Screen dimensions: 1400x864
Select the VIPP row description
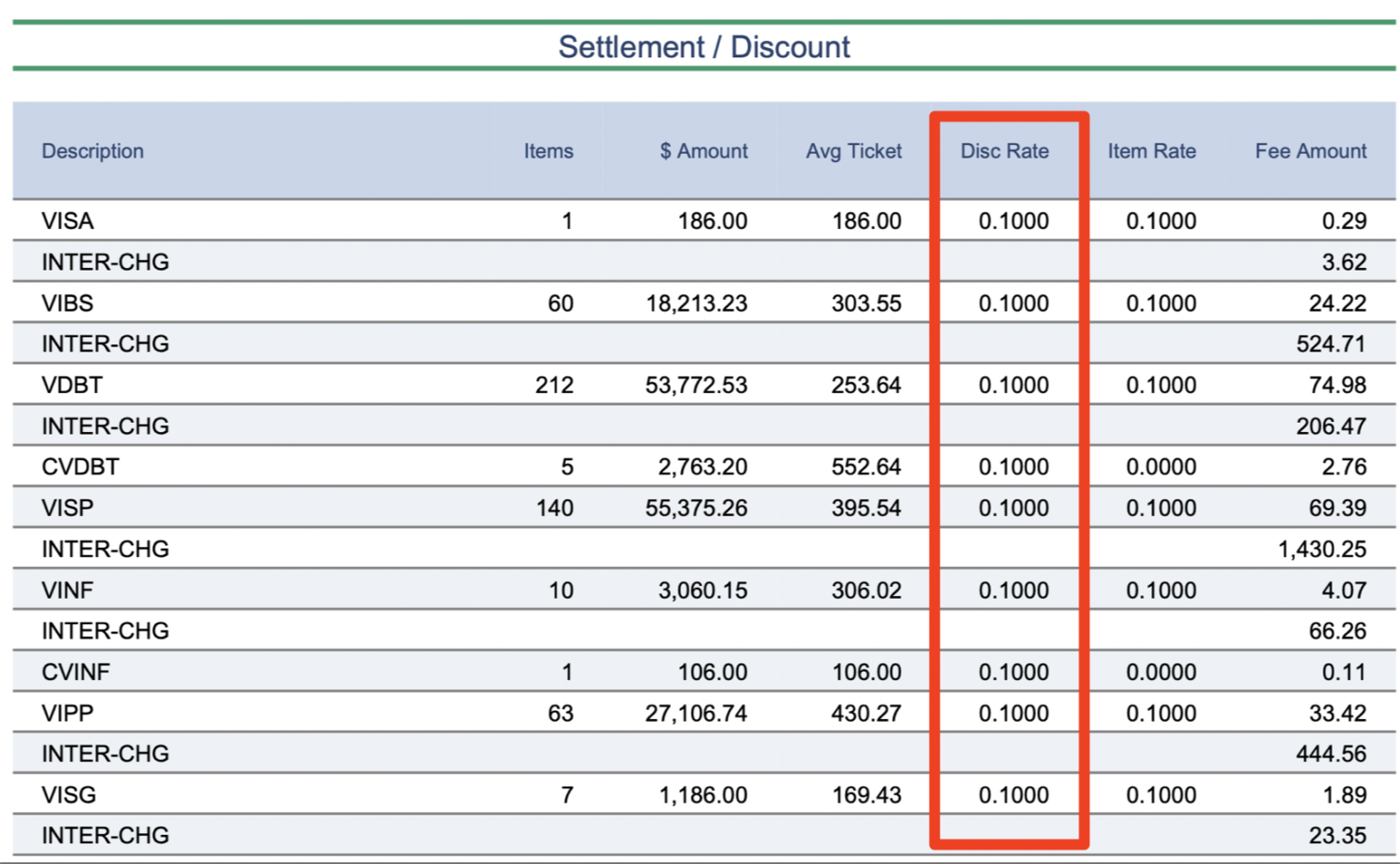[67, 714]
